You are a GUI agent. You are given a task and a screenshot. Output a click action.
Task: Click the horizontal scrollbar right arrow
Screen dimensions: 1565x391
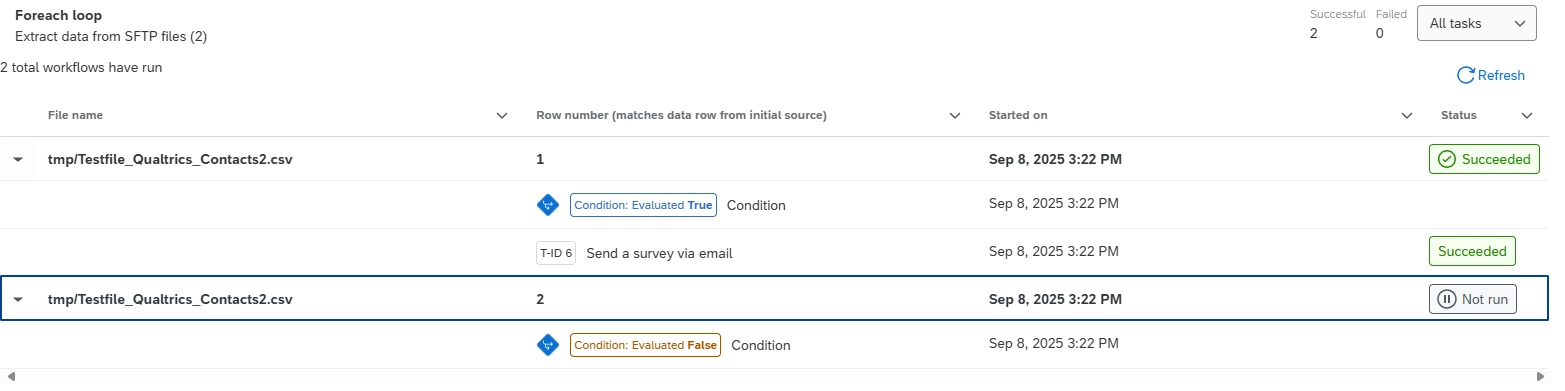[x=1555, y=377]
